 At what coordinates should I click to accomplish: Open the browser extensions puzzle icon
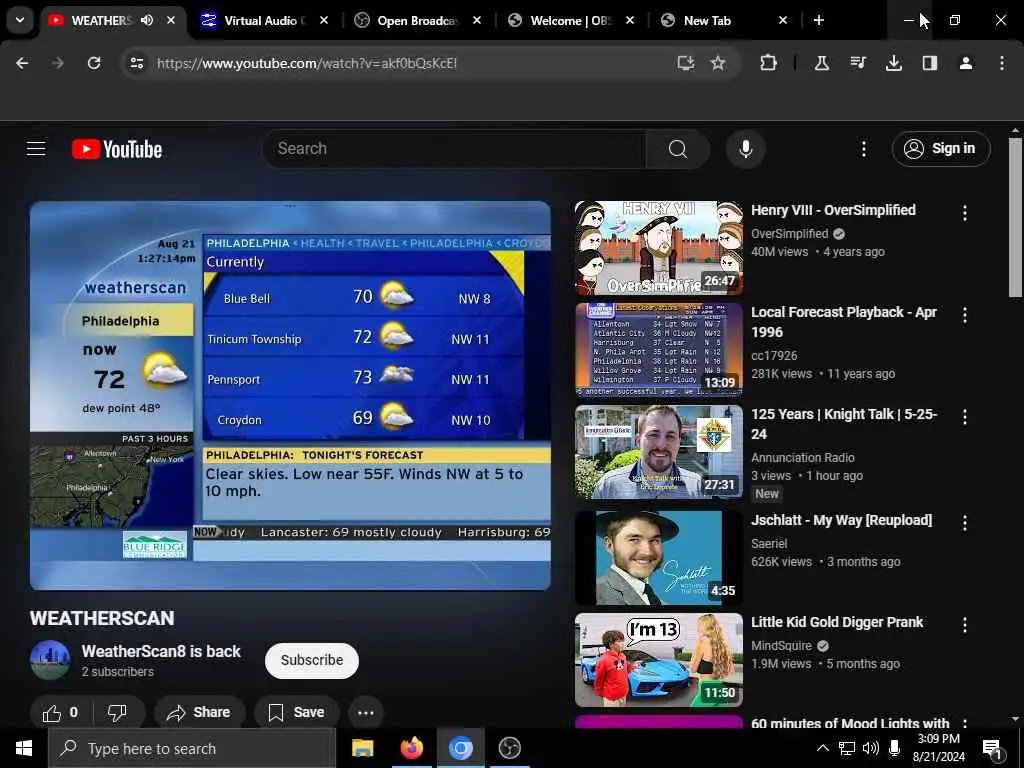click(769, 63)
